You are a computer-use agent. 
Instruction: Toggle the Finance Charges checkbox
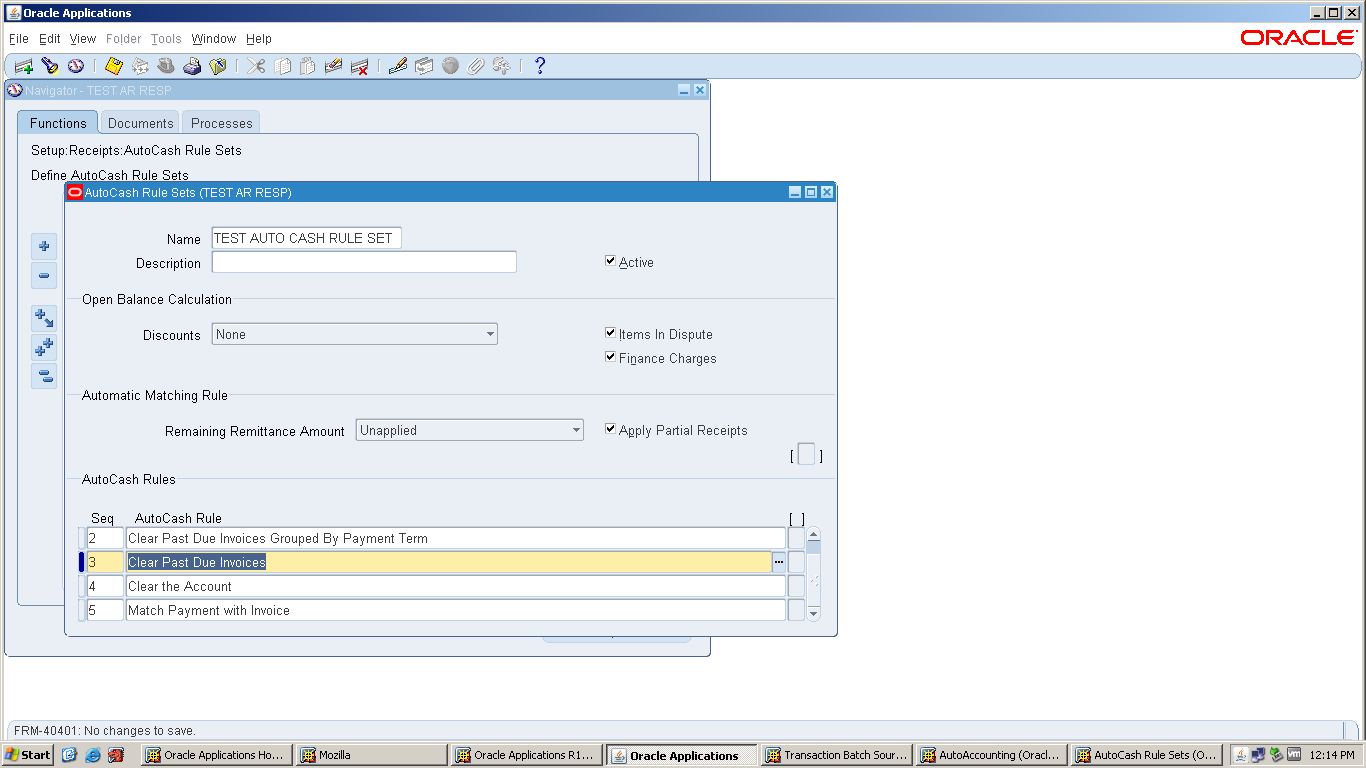point(610,357)
